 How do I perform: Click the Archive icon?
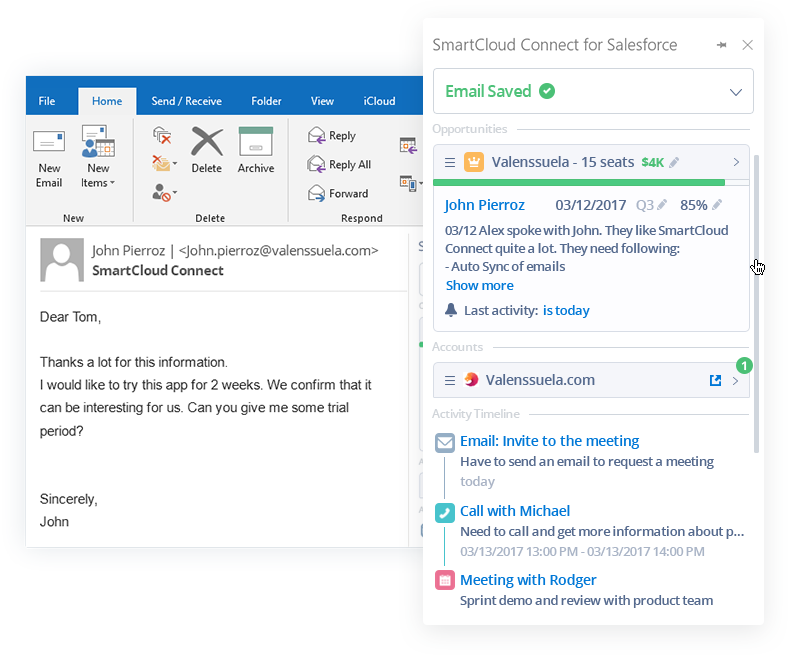tap(256, 141)
